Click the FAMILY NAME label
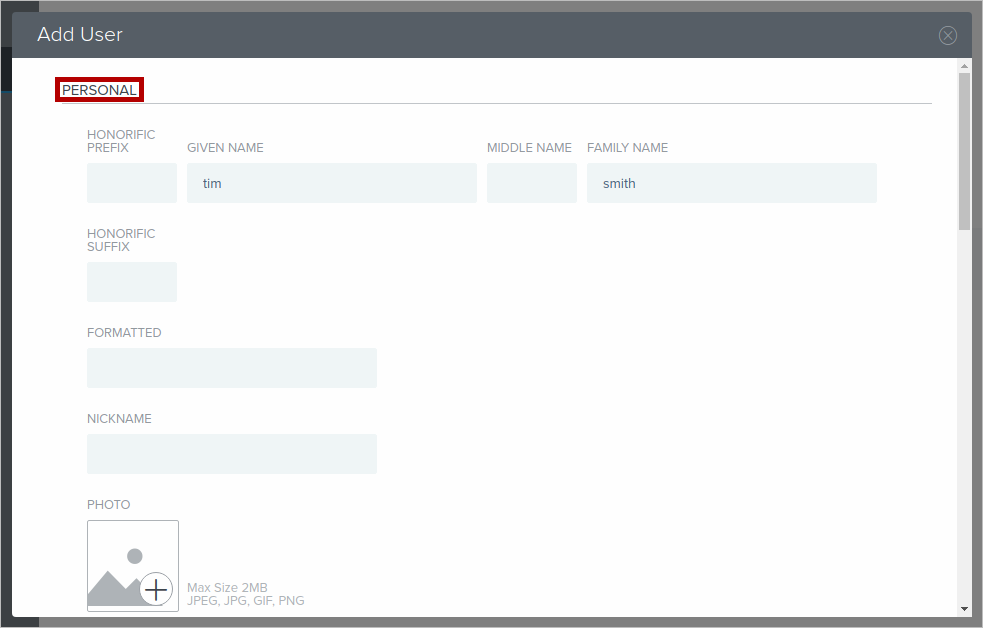 point(627,148)
